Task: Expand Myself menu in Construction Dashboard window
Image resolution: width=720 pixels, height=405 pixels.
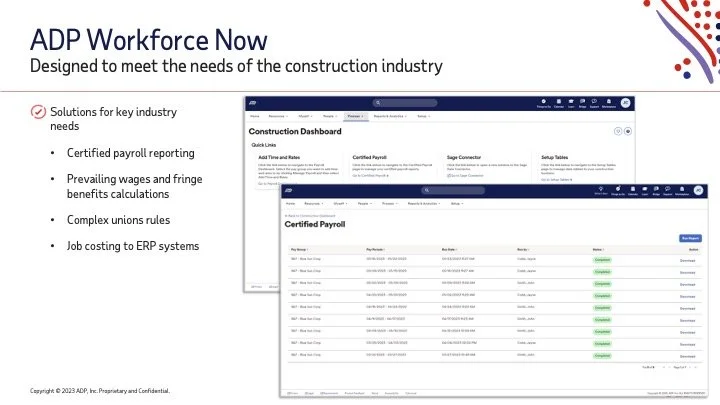Action: [305, 116]
